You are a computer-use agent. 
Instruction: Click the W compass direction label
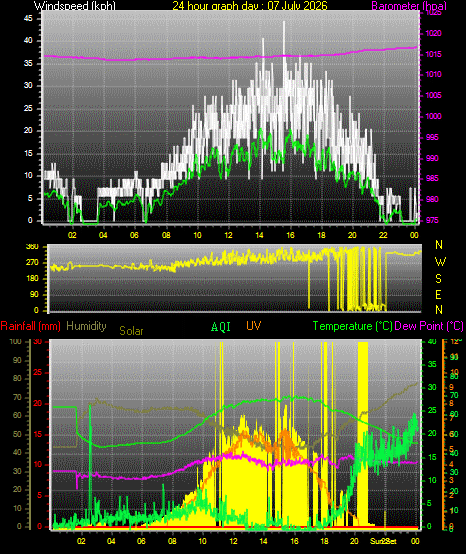tap(440, 262)
